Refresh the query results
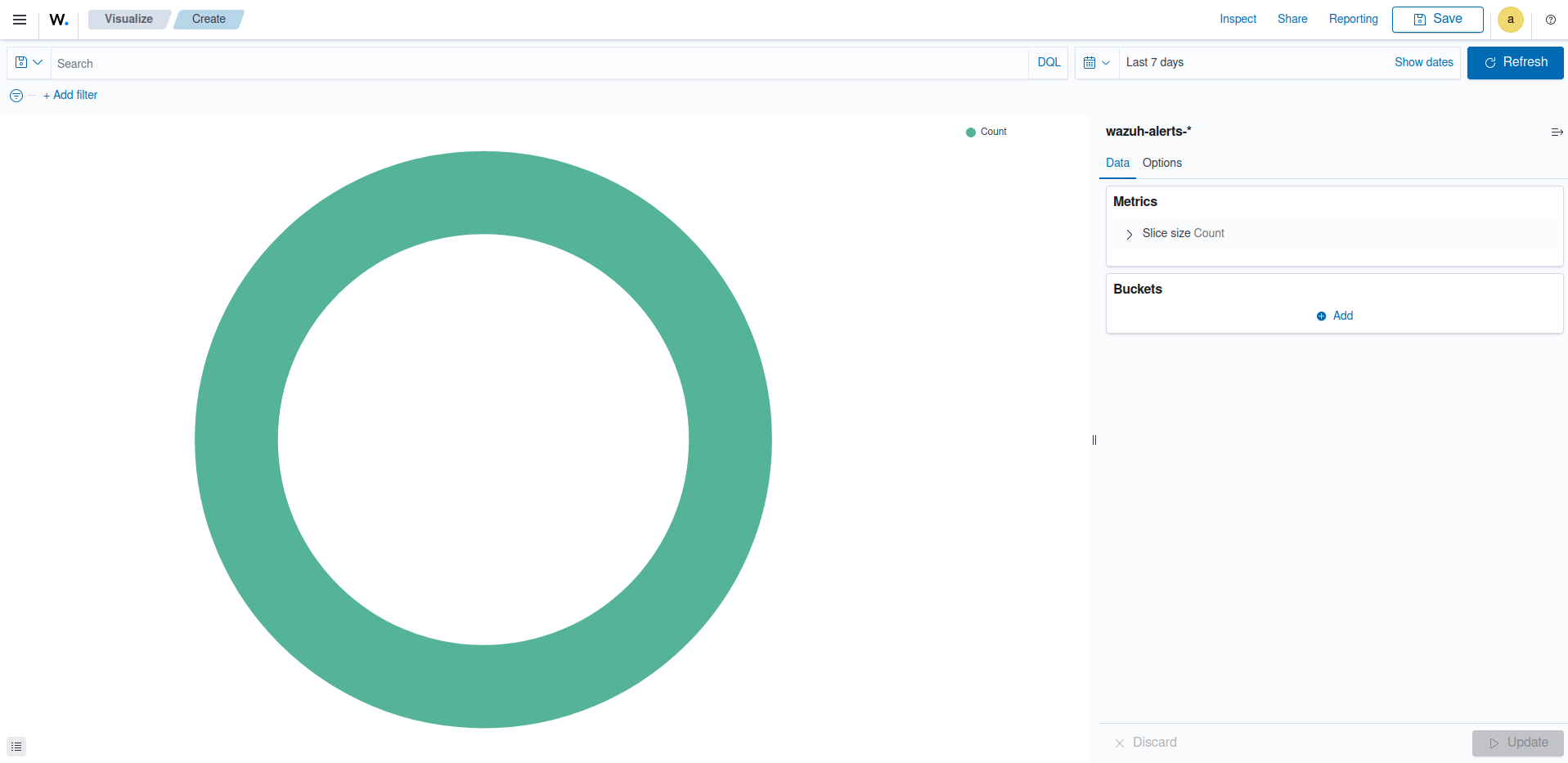This screenshot has width=1568, height=763. [x=1516, y=63]
